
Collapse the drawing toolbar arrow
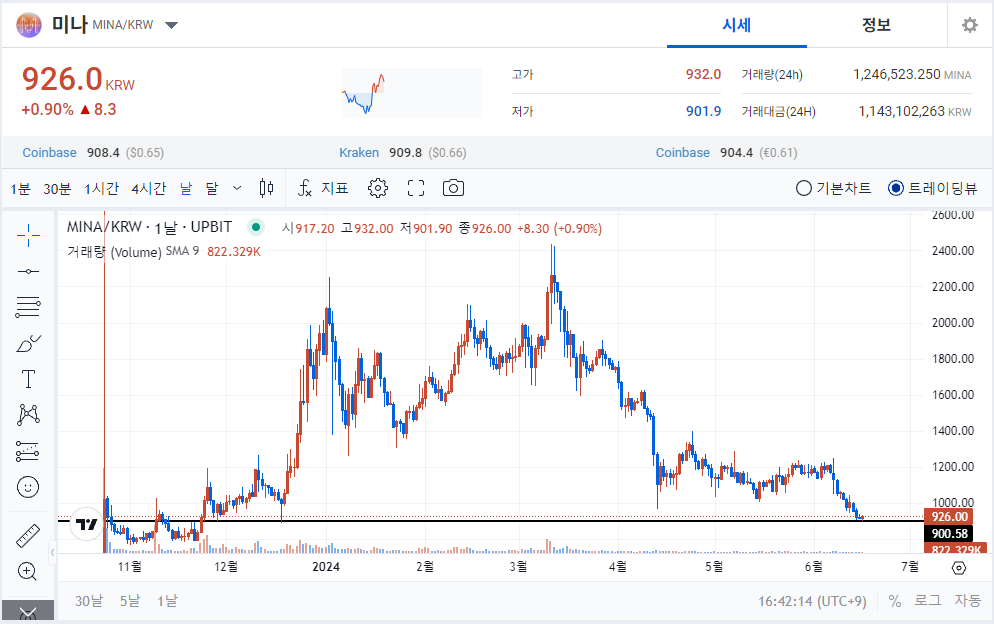tap(53, 552)
